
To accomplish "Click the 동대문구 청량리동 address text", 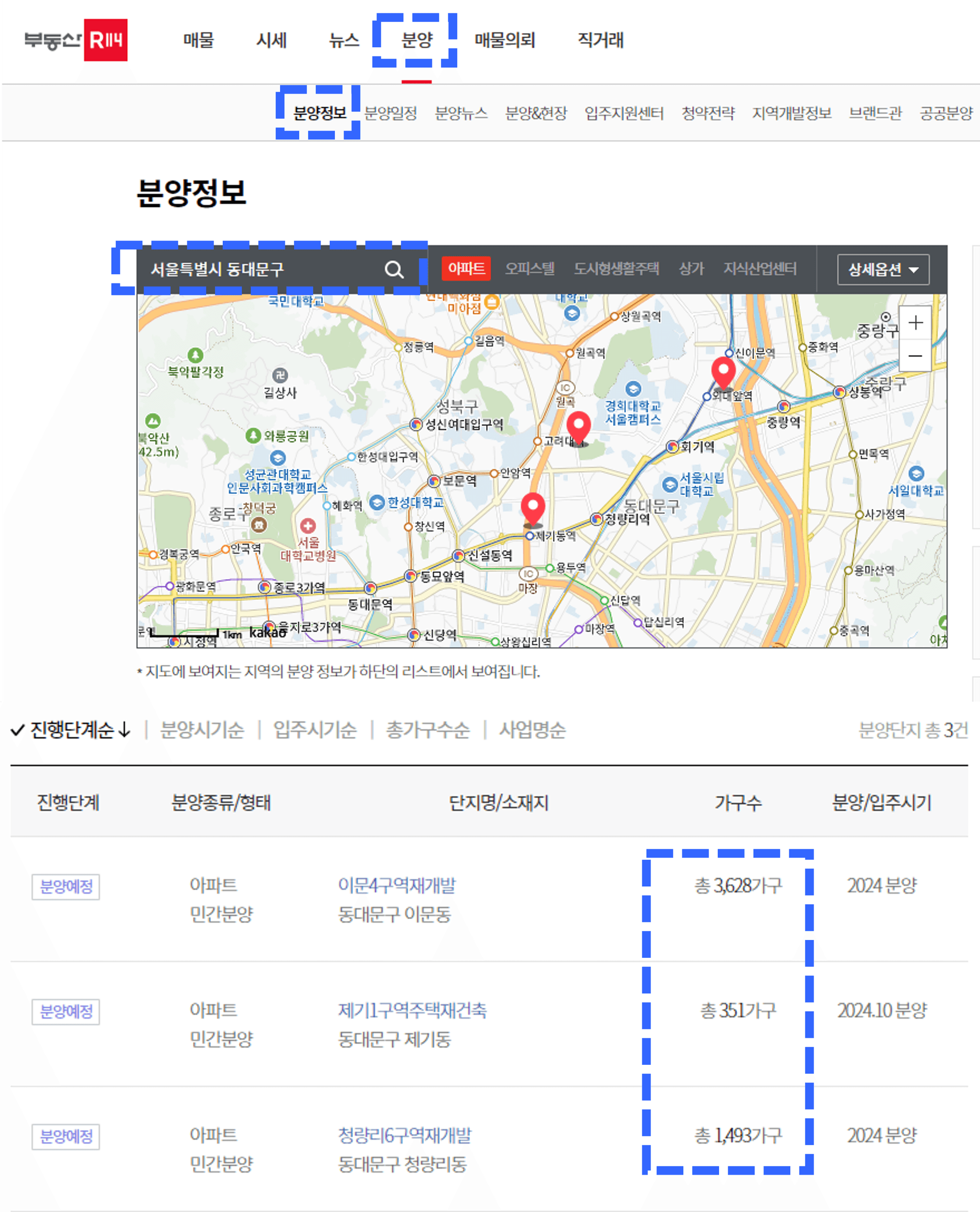I will pyautogui.click(x=402, y=1164).
